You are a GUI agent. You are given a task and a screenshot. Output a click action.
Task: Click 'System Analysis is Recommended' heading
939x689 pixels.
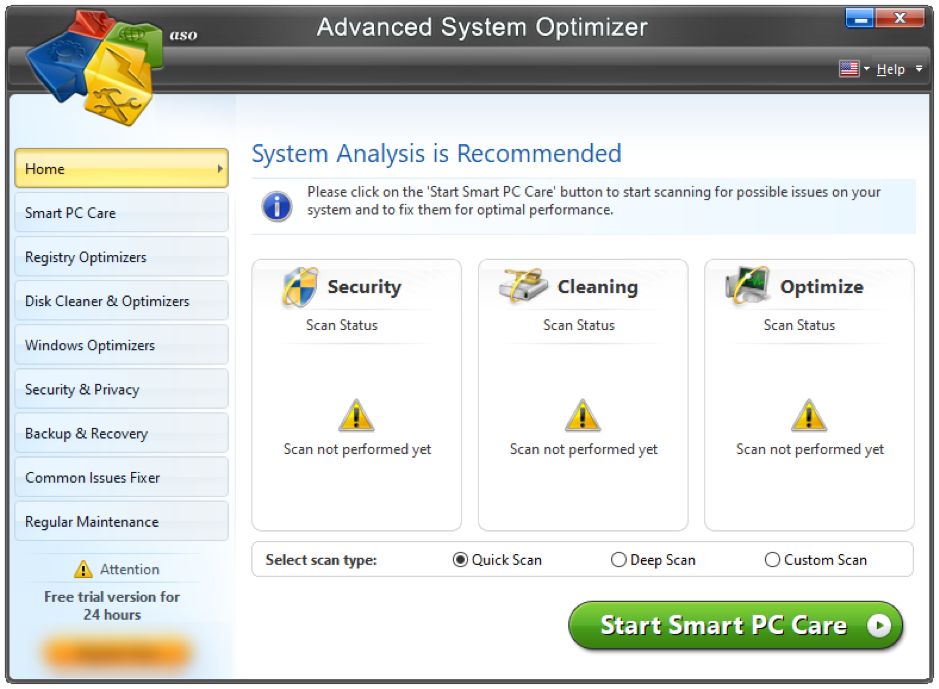coord(437,154)
